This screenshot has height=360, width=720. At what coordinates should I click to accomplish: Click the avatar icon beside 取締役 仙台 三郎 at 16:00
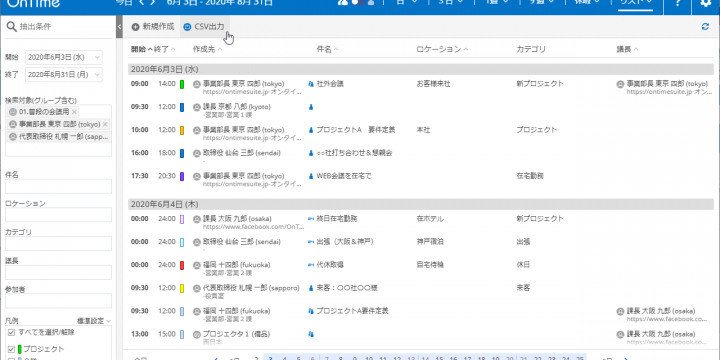(197, 153)
